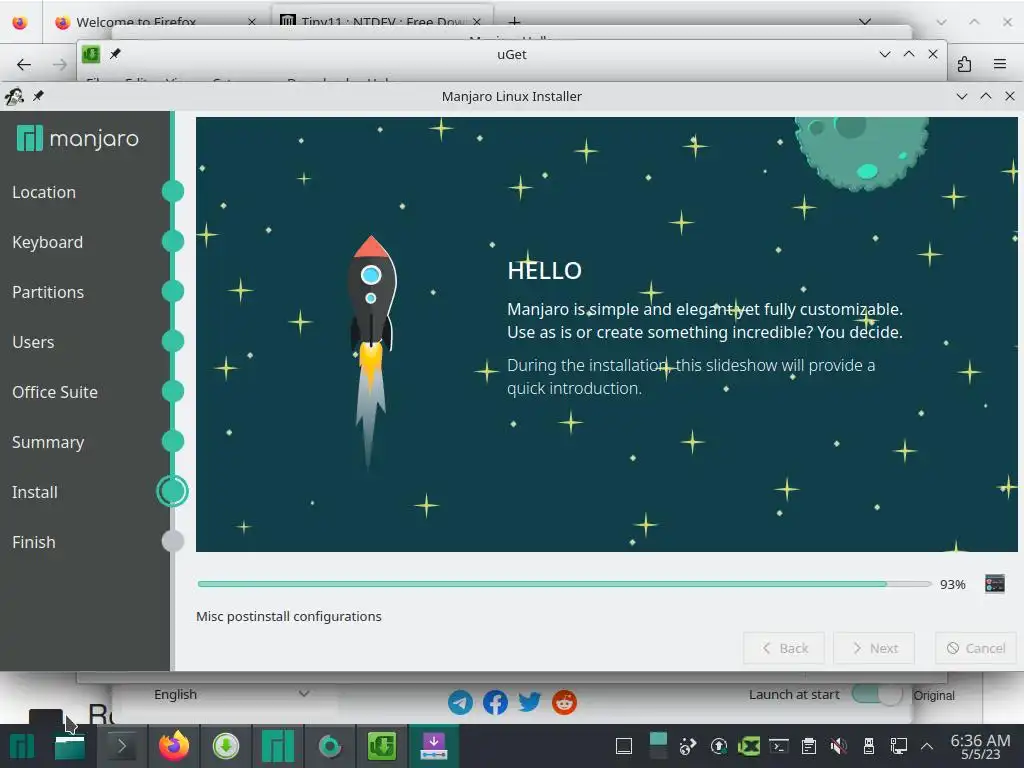Open the Manjaro Installer window menu icon
This screenshot has width=1024, height=768.
pos(14,96)
